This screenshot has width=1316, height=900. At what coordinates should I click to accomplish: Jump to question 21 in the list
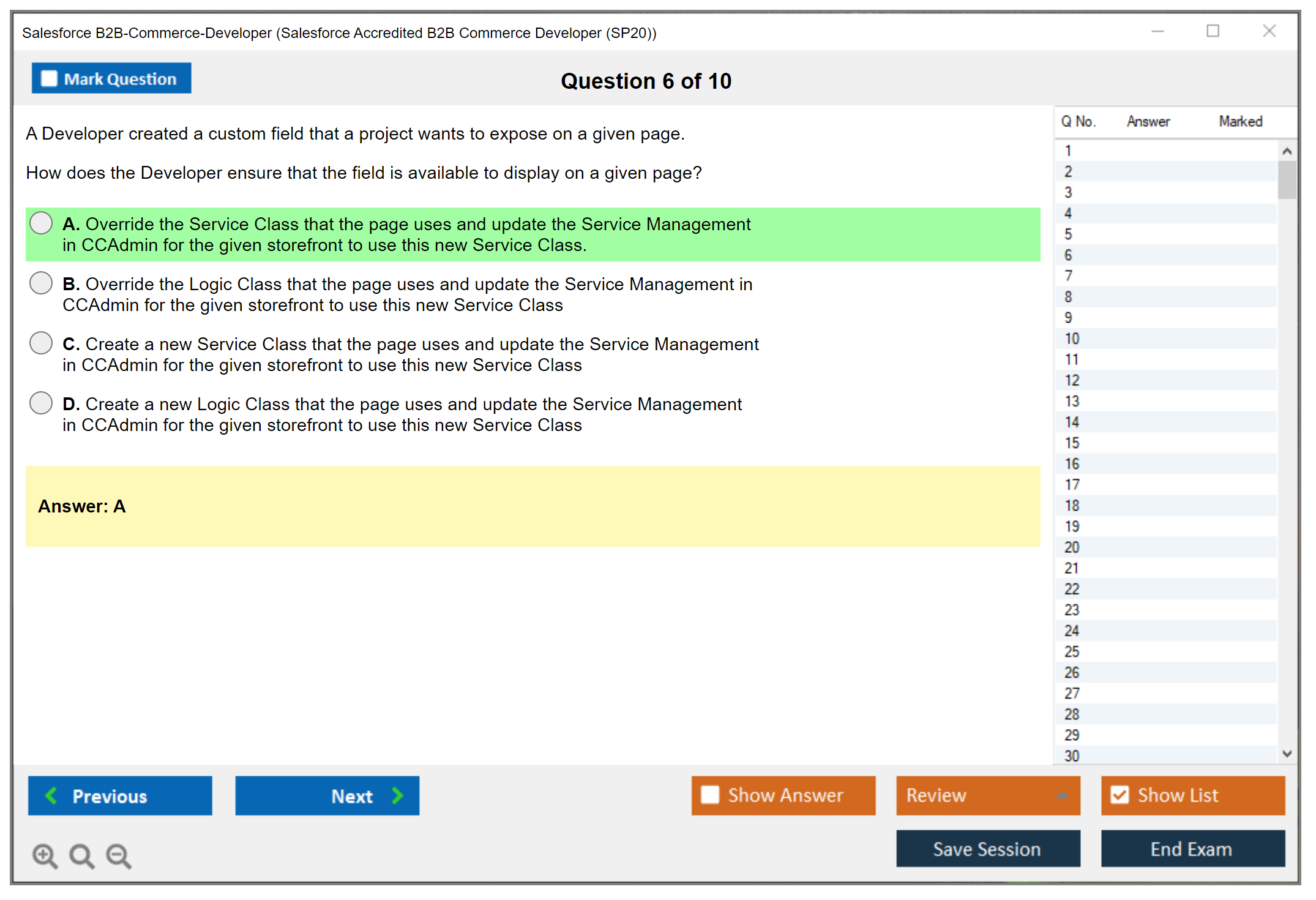[1072, 568]
